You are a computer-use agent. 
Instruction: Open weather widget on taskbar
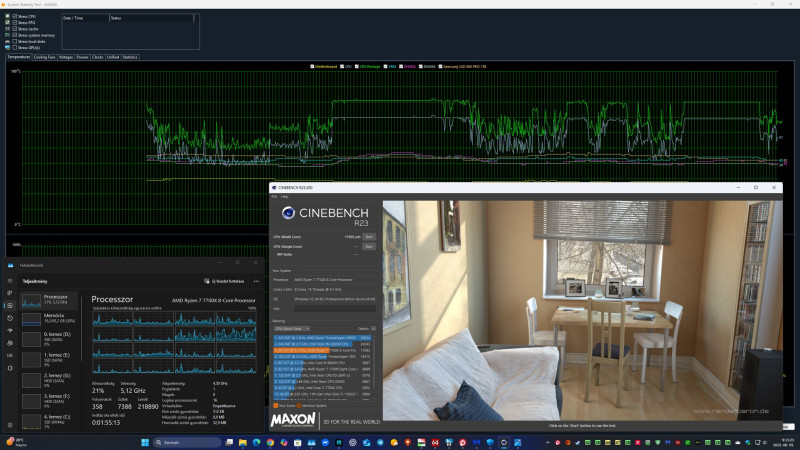15,442
